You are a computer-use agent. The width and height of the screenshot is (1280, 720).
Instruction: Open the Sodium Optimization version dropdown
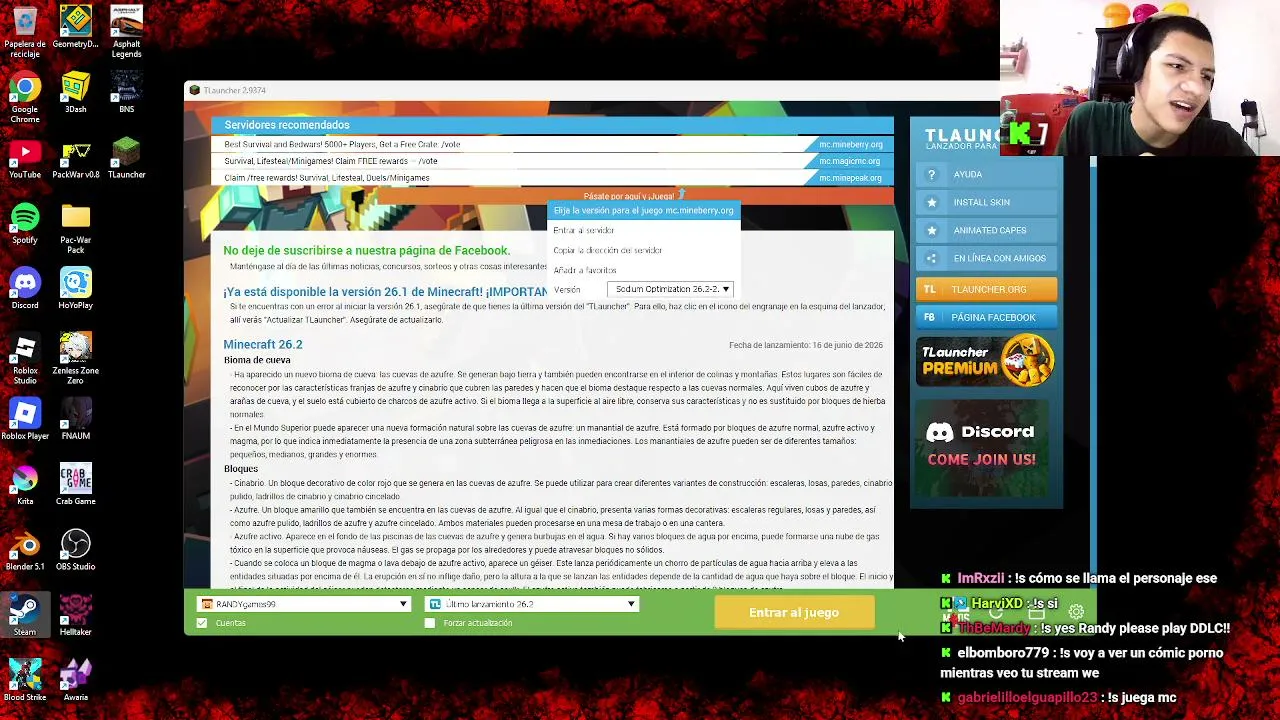[670, 289]
